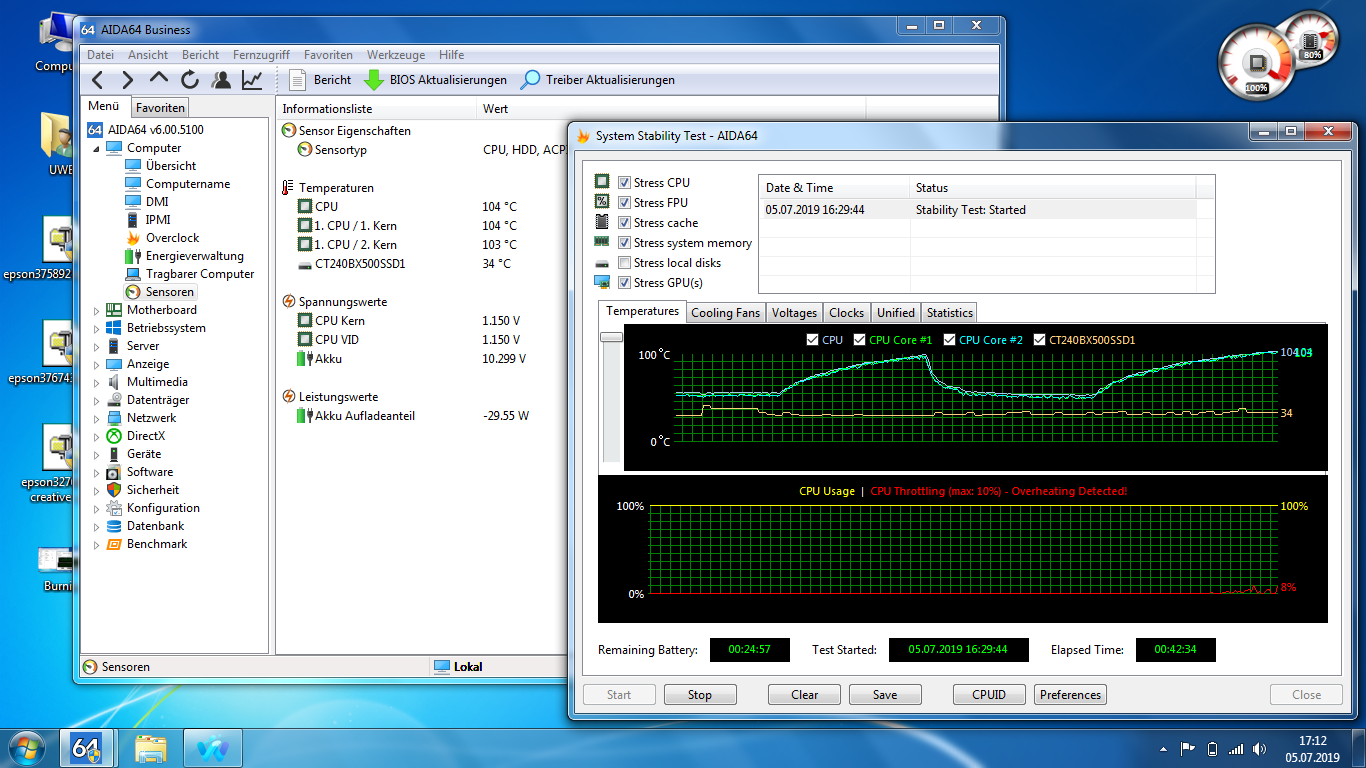The height and width of the screenshot is (768, 1366).
Task: Toggle the CPU graph checkbox
Action: 812,340
